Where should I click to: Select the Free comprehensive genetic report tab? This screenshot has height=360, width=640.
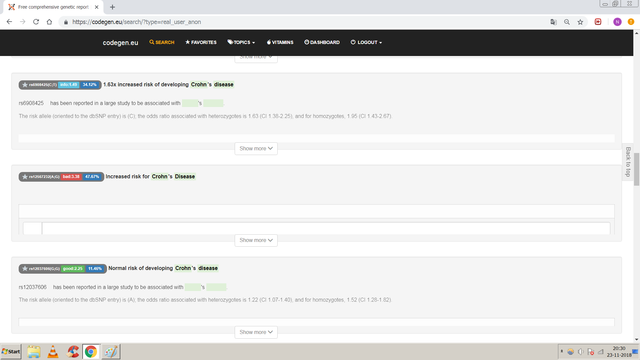click(x=53, y=7)
